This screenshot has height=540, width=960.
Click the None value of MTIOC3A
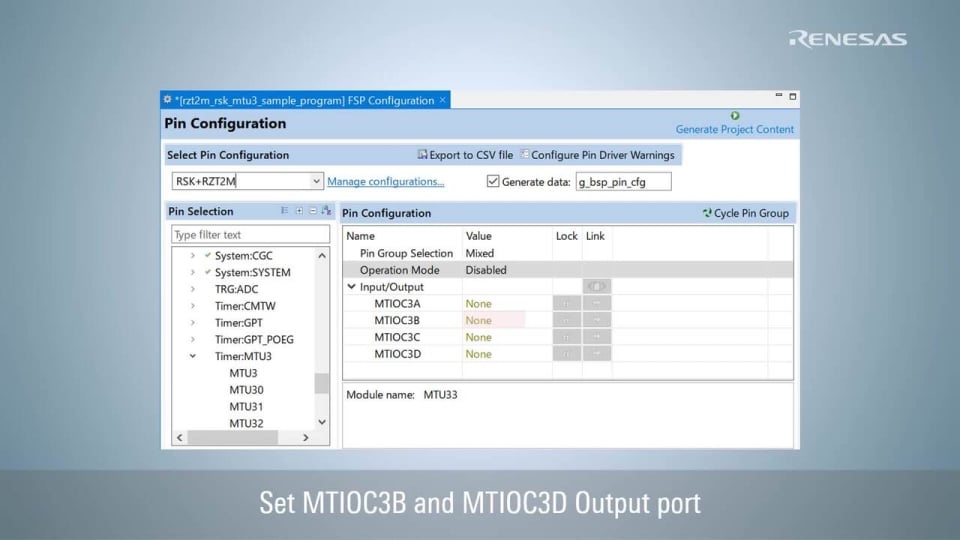tap(478, 304)
